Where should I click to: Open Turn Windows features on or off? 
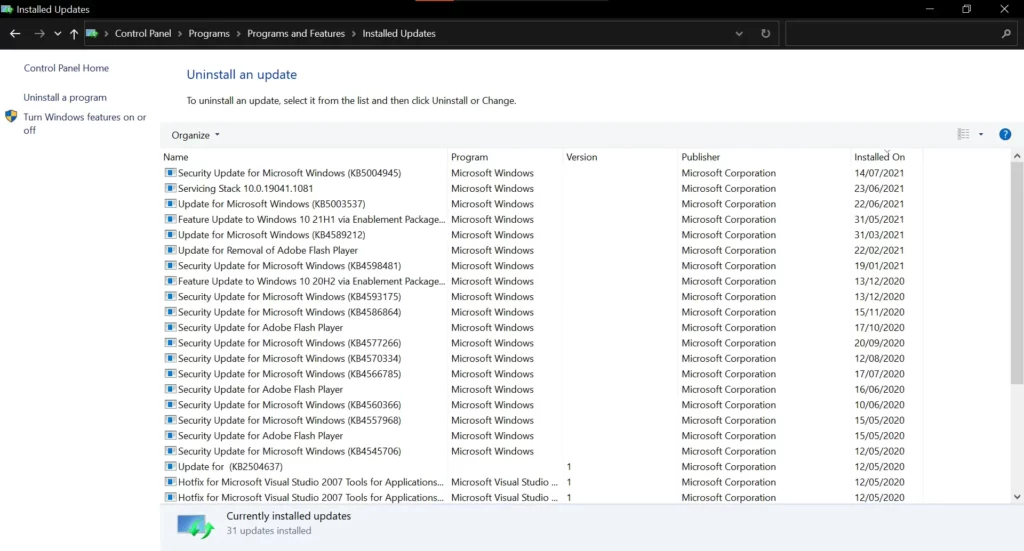[x=85, y=123]
